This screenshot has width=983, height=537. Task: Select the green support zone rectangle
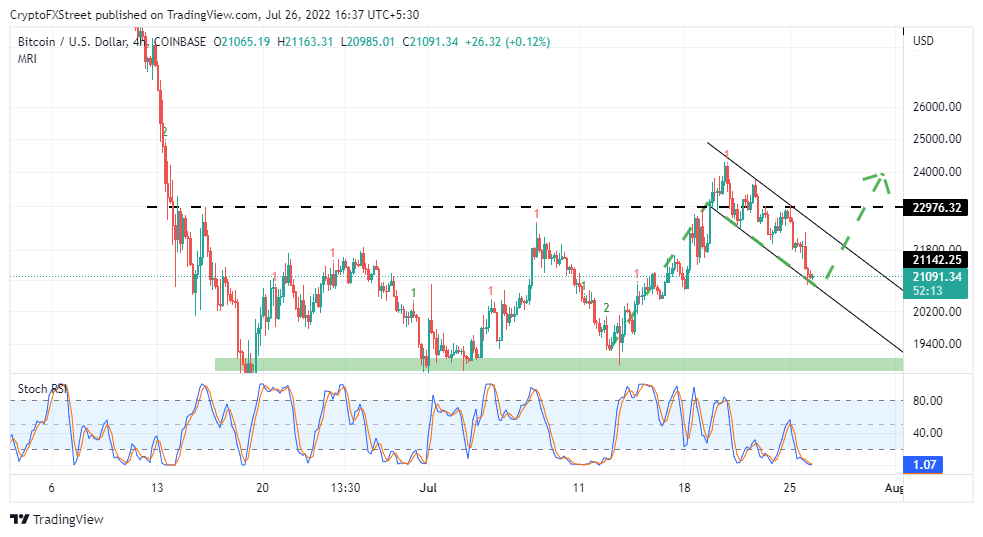coord(559,364)
